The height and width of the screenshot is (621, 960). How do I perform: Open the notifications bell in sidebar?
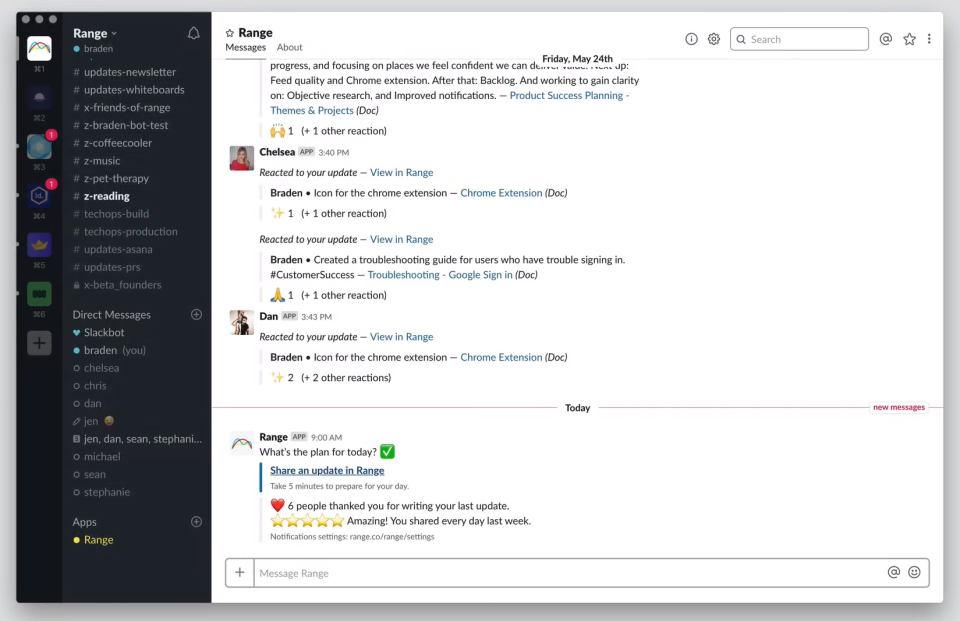point(193,34)
